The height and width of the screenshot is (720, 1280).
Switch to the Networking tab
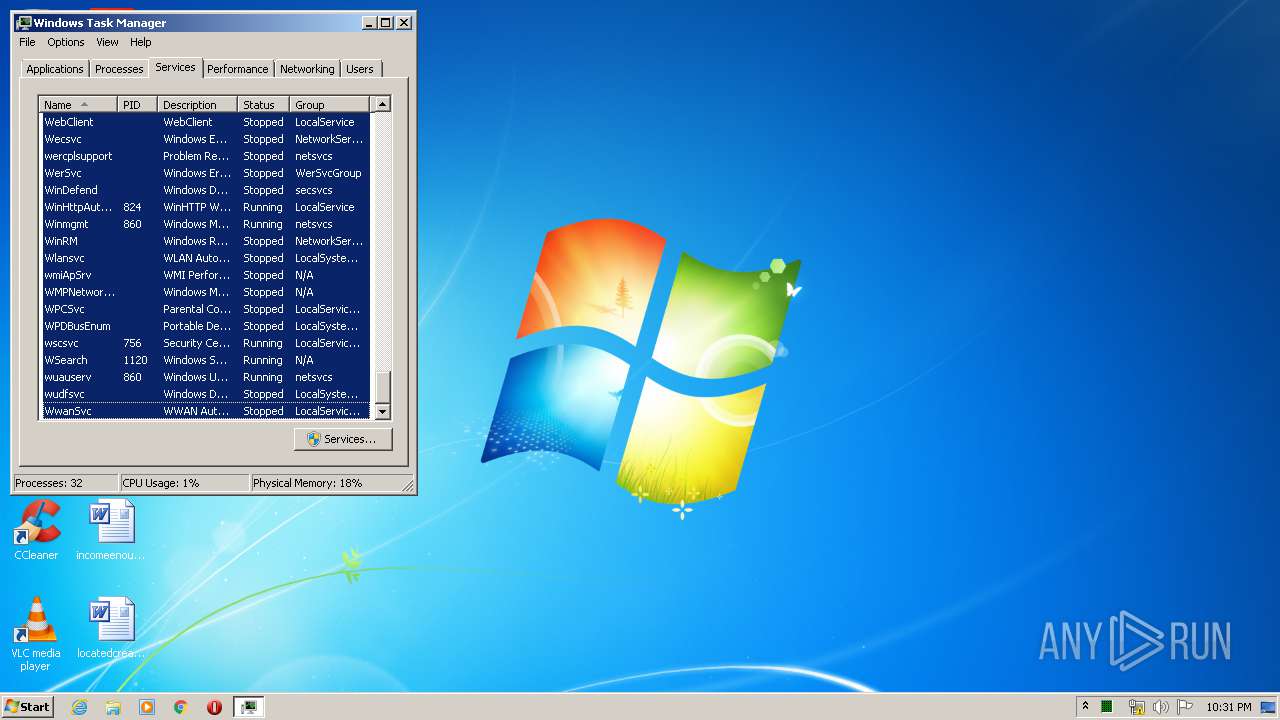pos(307,69)
